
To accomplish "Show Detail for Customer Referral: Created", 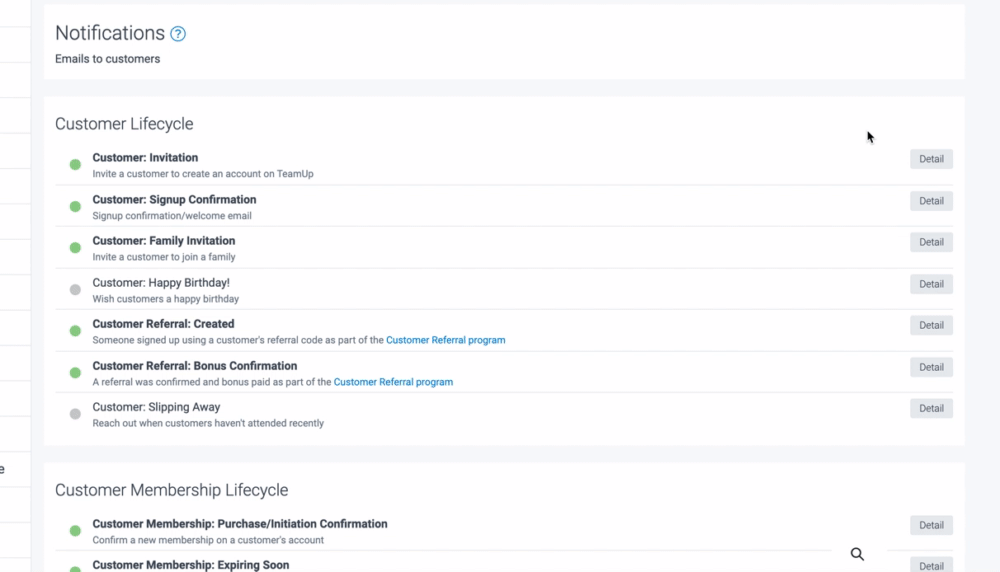I will pos(931,325).
